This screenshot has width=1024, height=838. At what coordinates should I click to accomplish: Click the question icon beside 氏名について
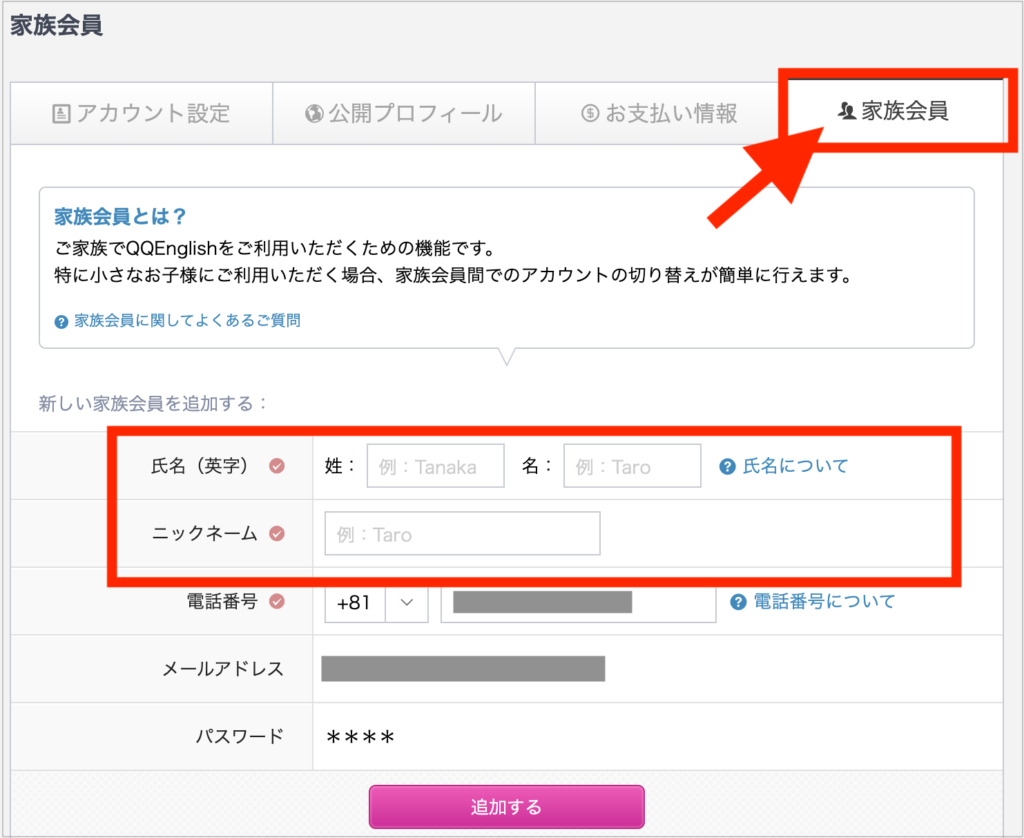click(728, 466)
